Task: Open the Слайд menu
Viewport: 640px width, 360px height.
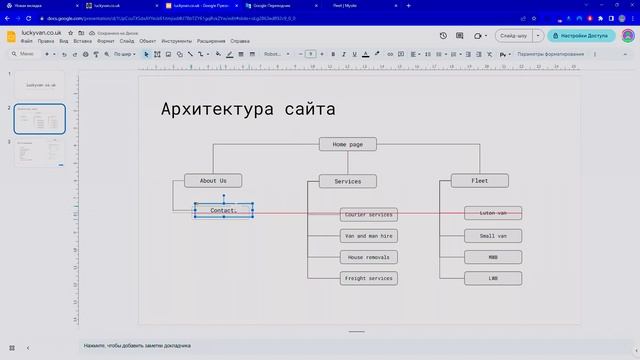Action: (127, 41)
